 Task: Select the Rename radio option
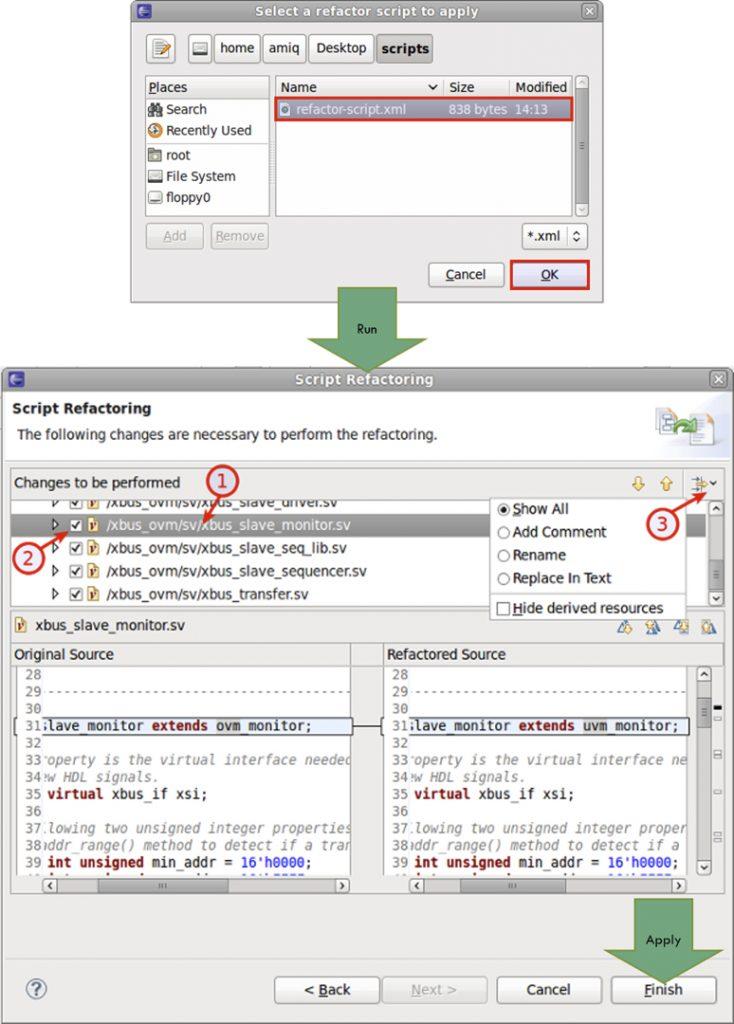[532, 555]
